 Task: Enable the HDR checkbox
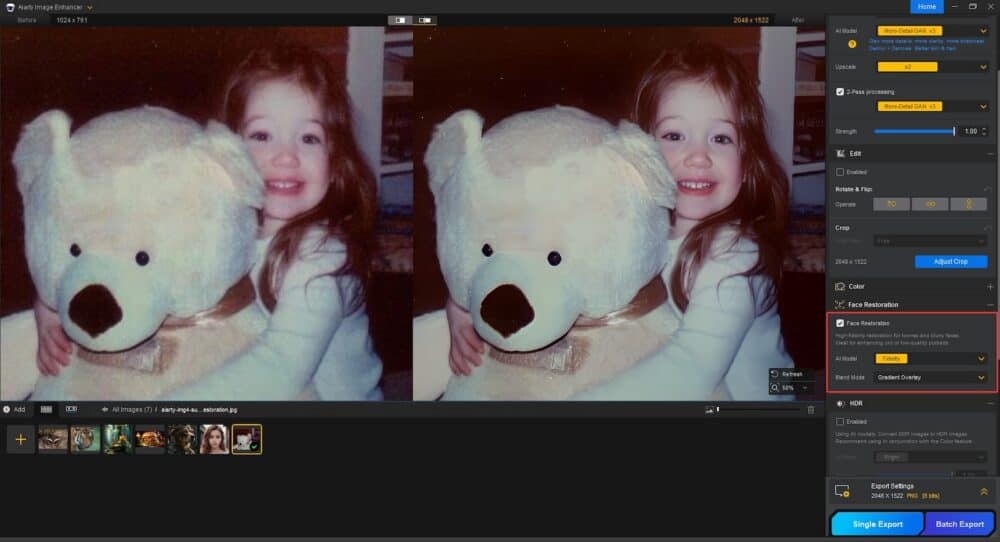[x=840, y=421]
